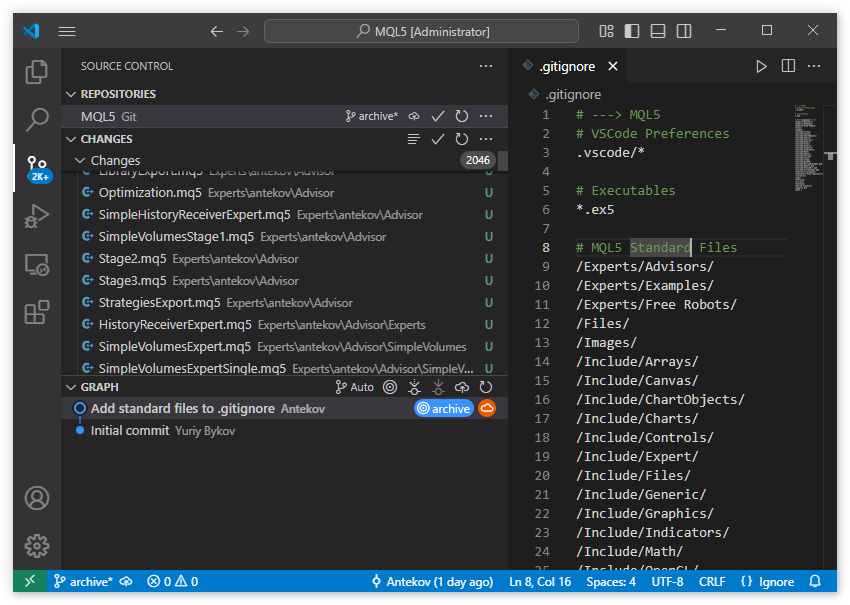Change line endings via CRLF
Image resolution: width=850 pixels, height=605 pixels.
click(712, 581)
